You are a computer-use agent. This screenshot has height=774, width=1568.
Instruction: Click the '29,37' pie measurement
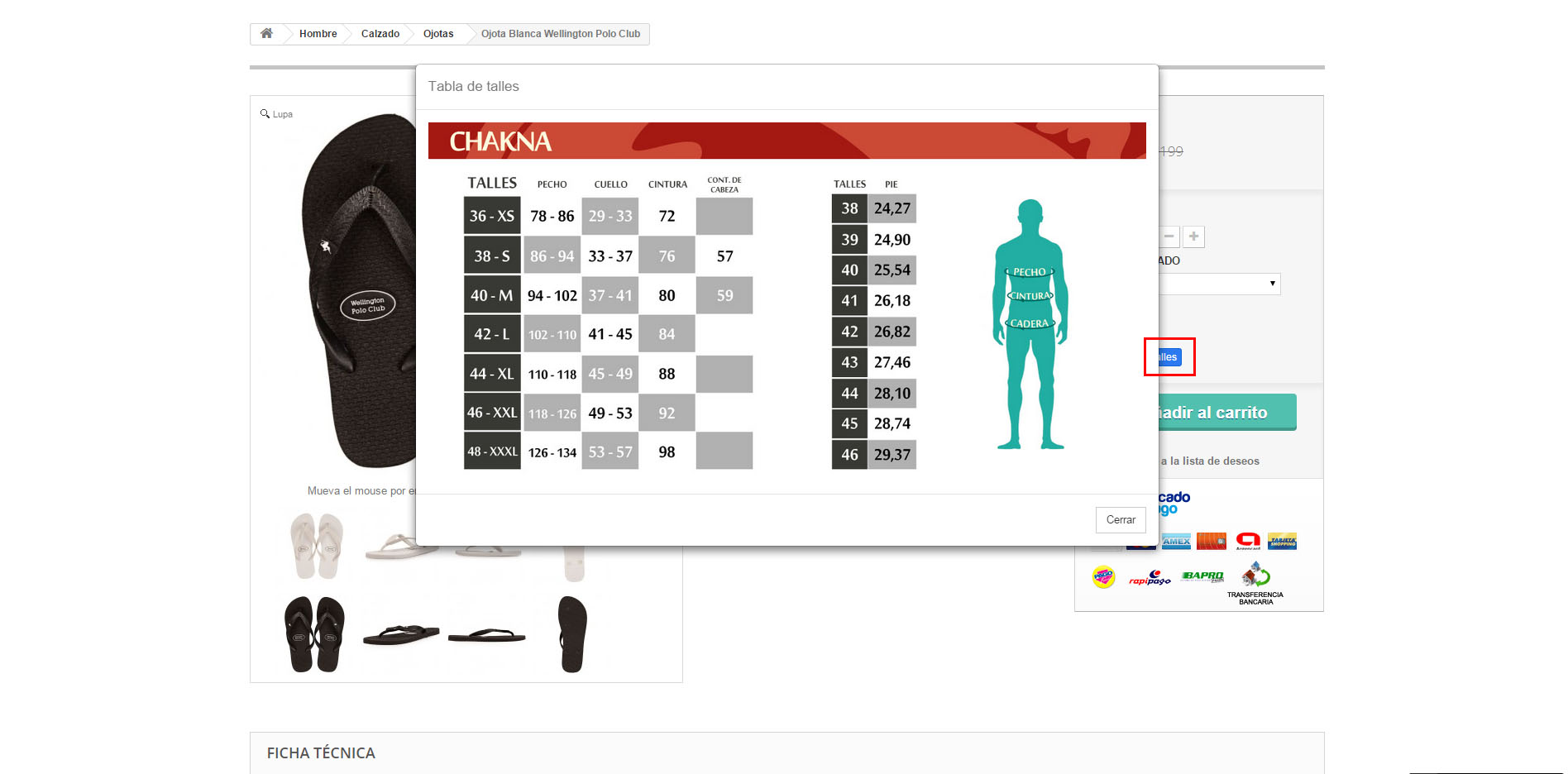(892, 454)
